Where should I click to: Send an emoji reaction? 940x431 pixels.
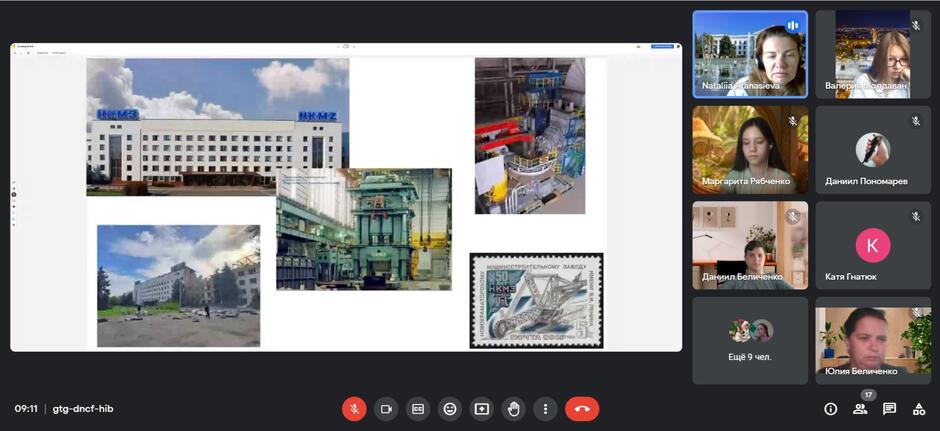point(450,409)
